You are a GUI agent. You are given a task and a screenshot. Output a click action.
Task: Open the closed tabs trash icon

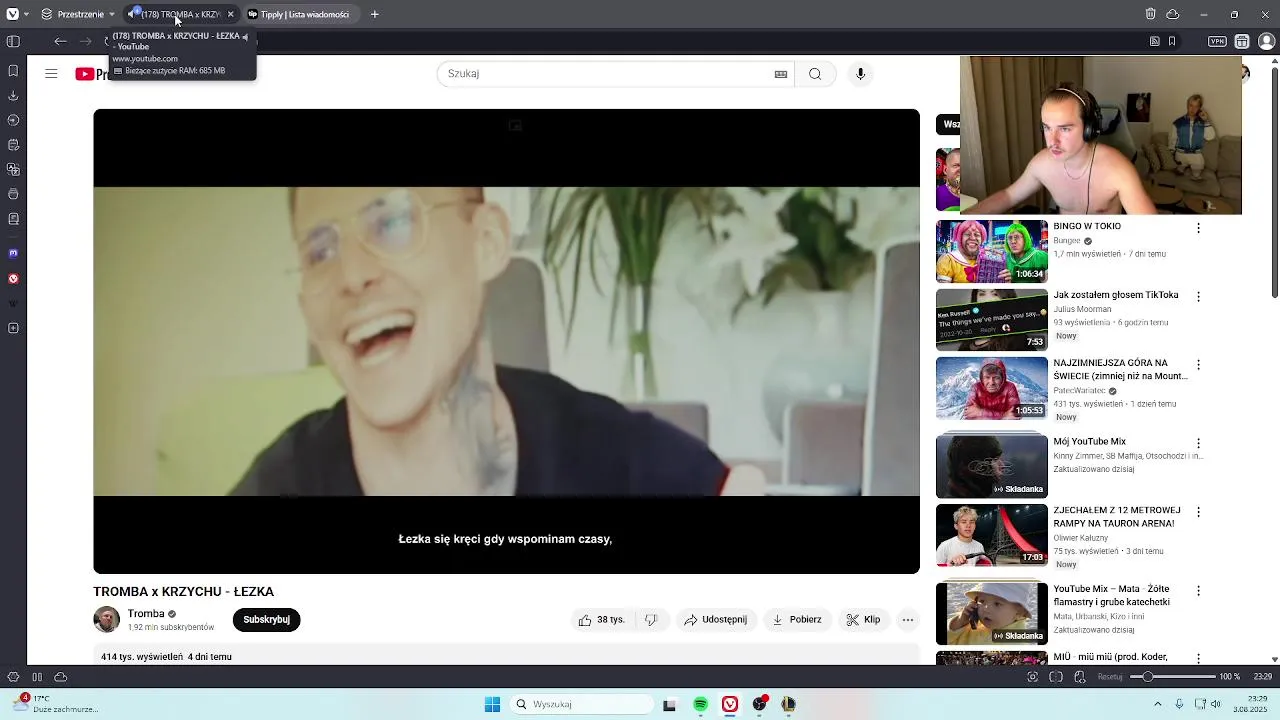click(x=1150, y=14)
